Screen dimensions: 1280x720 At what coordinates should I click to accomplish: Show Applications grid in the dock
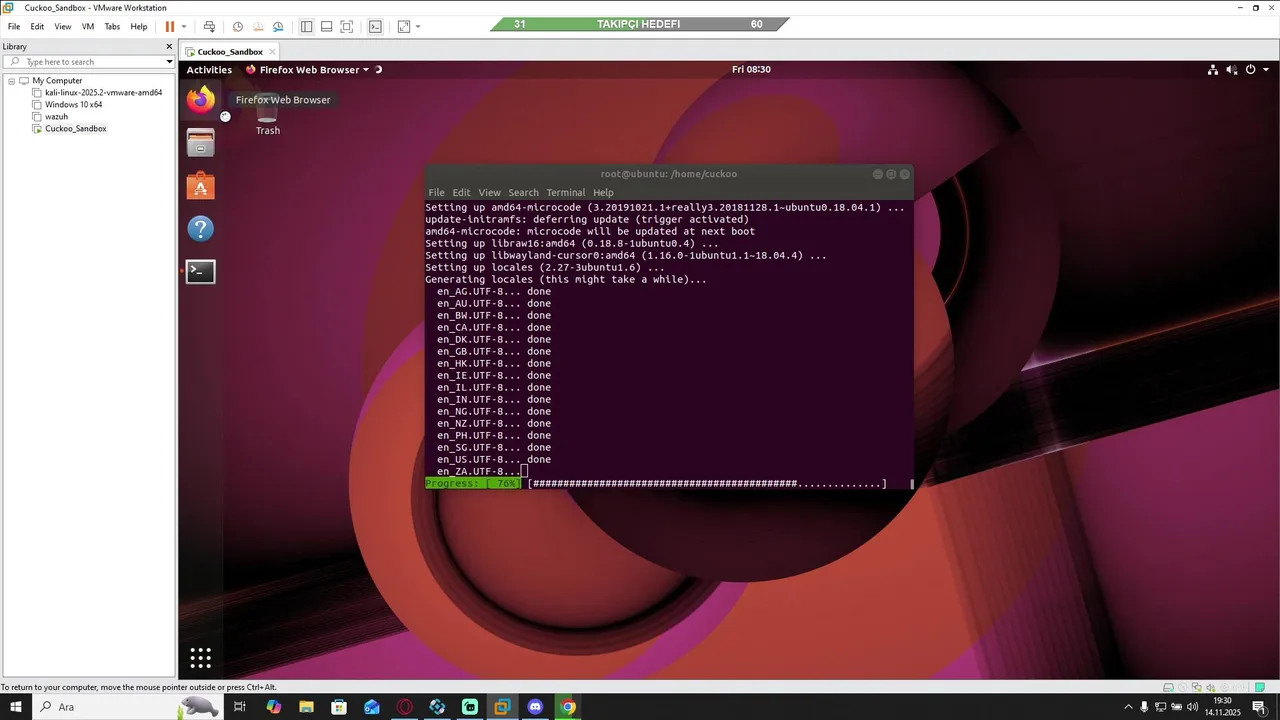point(200,658)
